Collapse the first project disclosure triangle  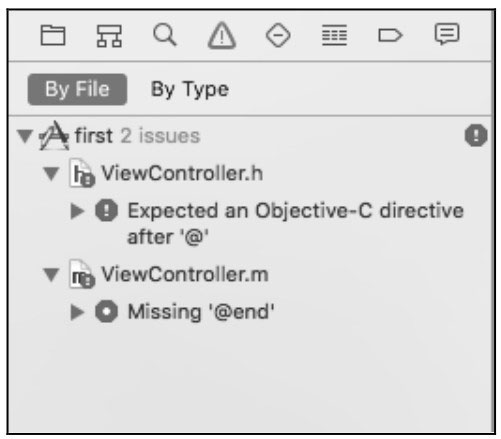tap(25, 136)
